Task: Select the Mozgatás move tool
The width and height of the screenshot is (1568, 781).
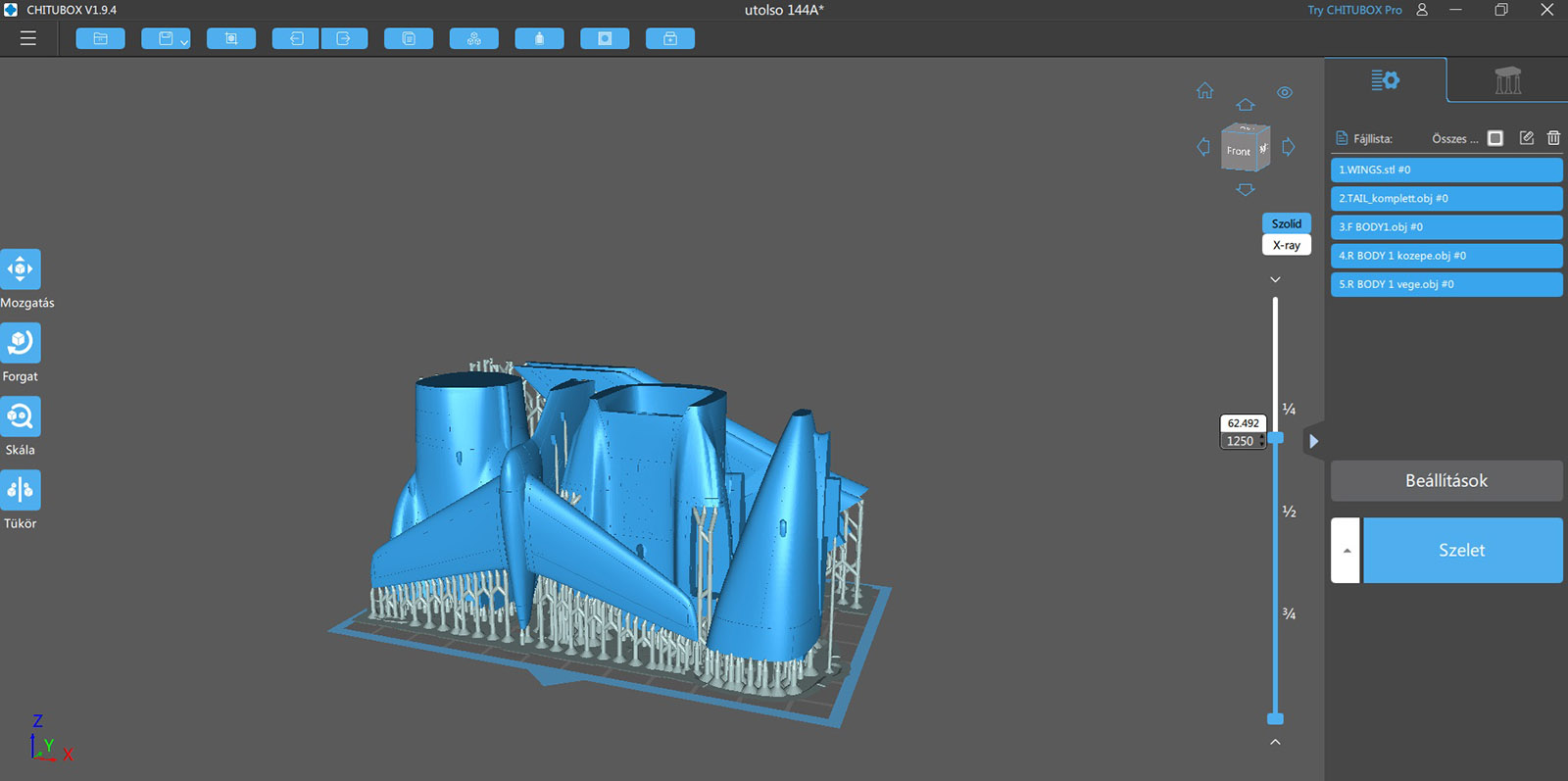Action: [x=21, y=268]
